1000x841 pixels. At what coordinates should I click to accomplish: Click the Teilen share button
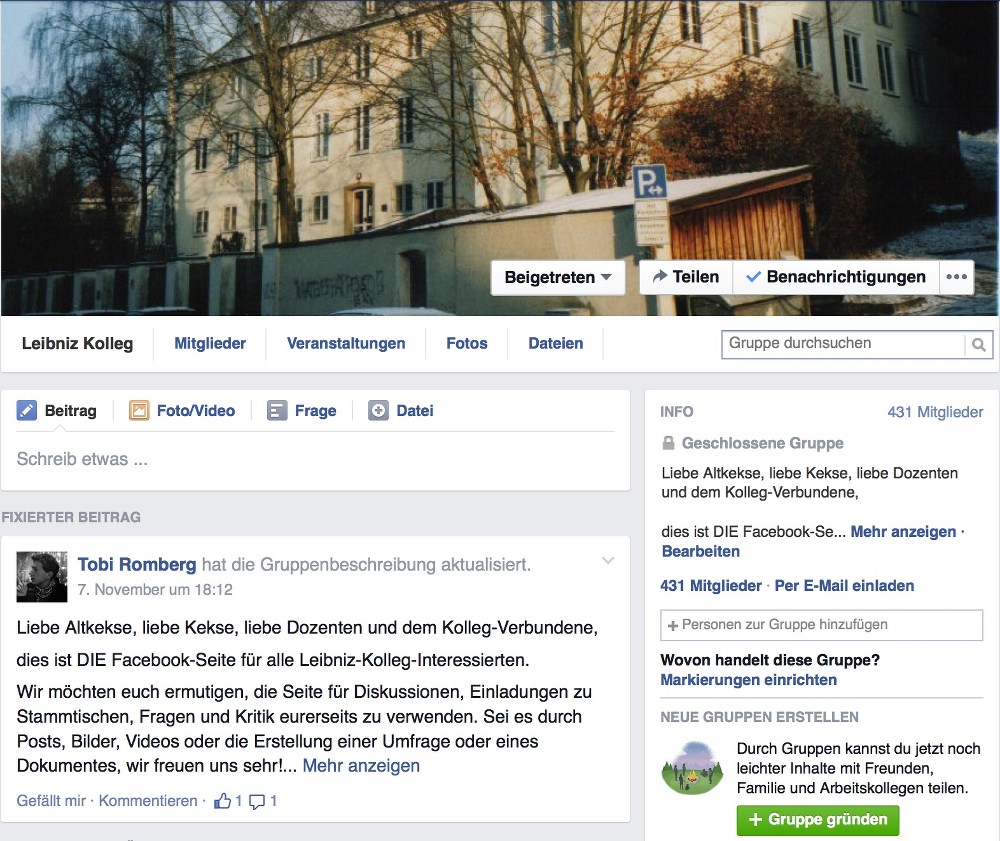686,277
